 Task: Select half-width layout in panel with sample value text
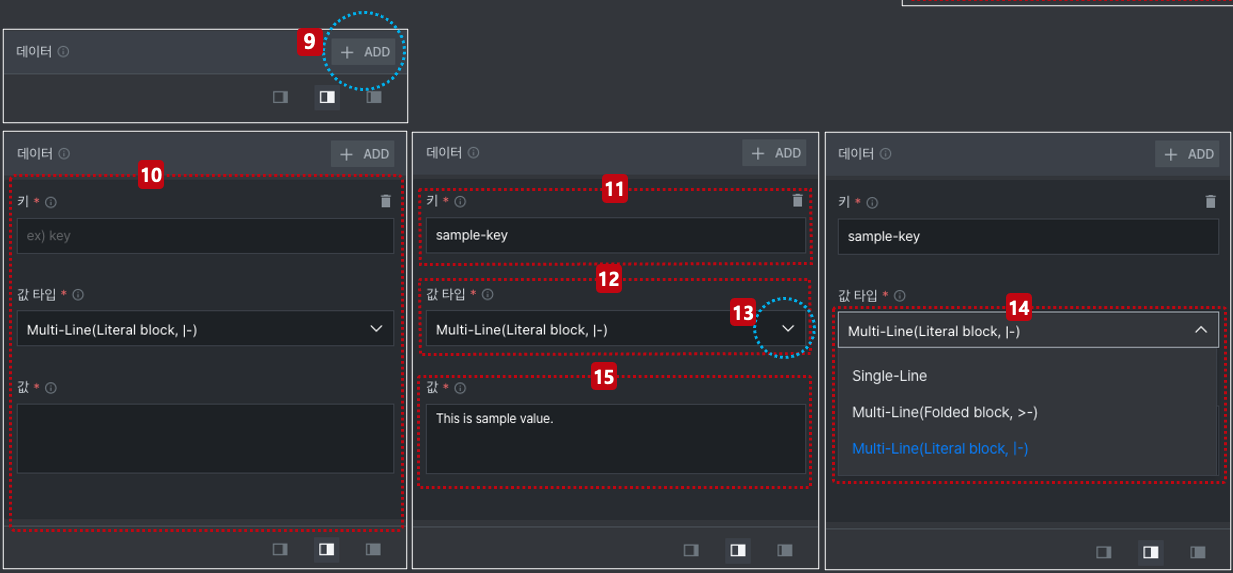pos(738,550)
